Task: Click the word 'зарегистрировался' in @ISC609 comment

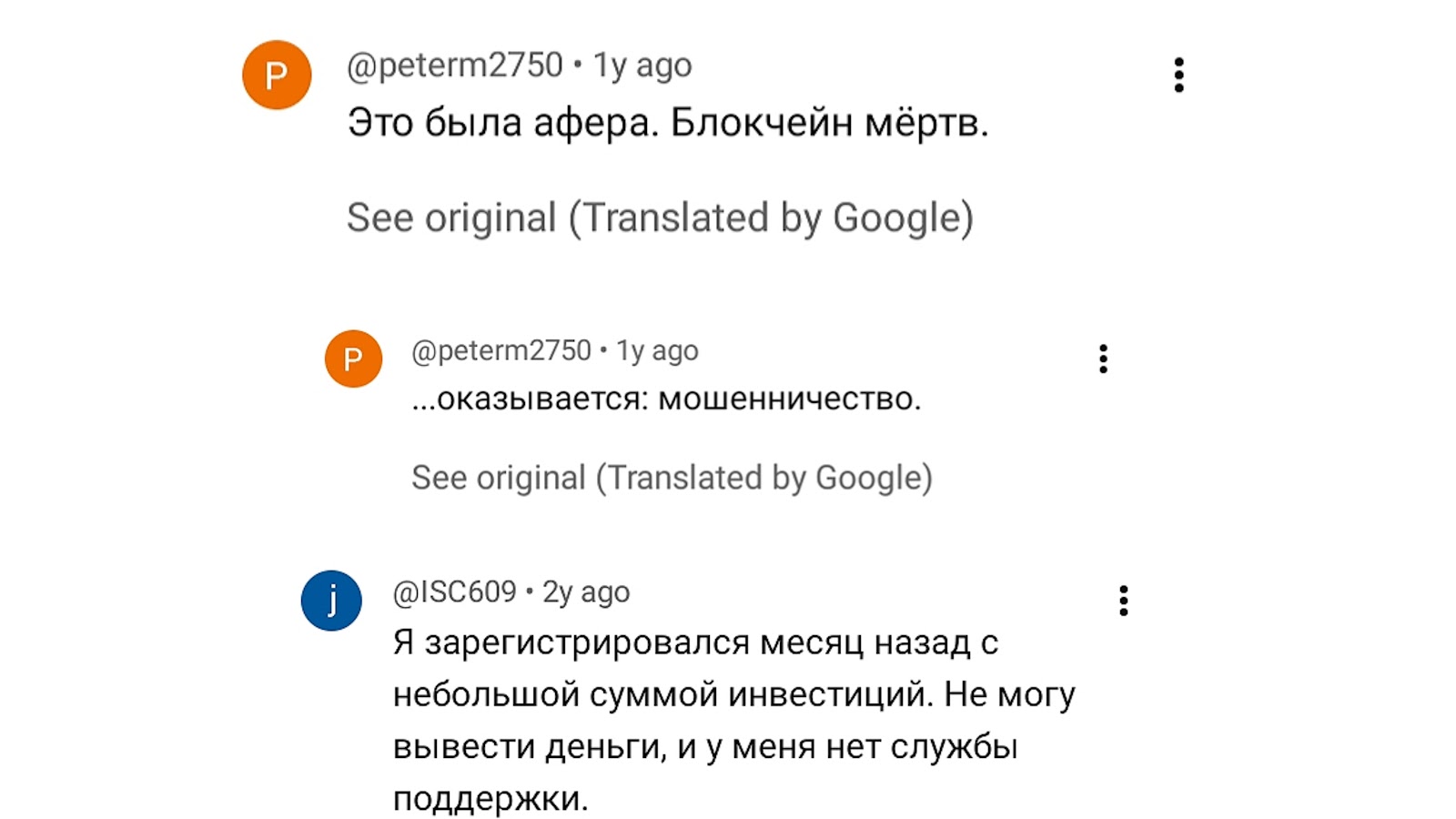Action: (x=587, y=643)
